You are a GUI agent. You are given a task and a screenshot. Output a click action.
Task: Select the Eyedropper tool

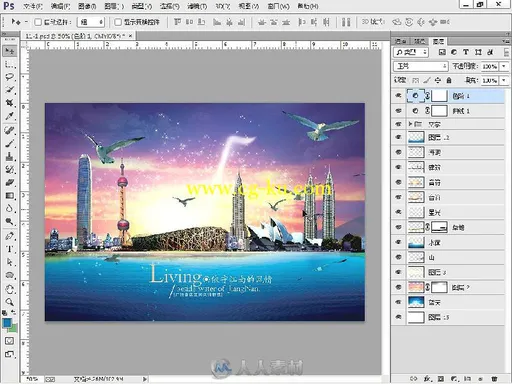point(10,116)
